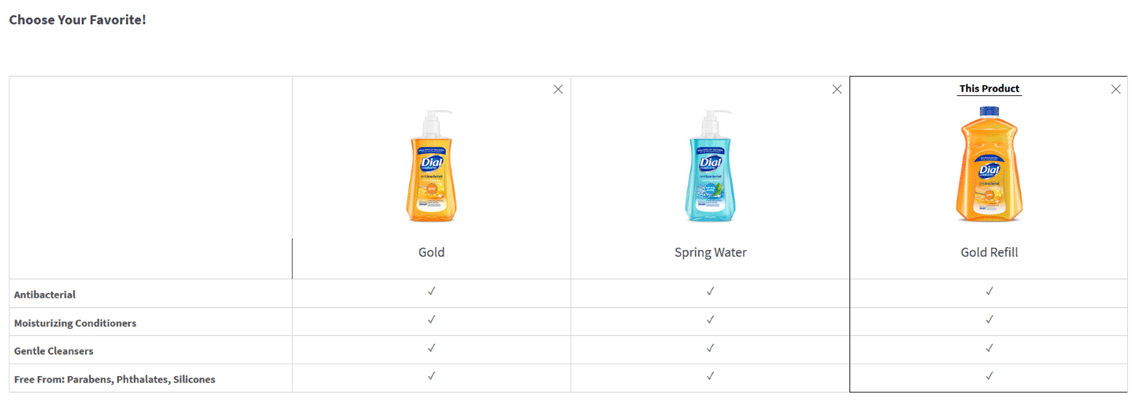
Task: Click the Gold product name
Action: click(432, 252)
